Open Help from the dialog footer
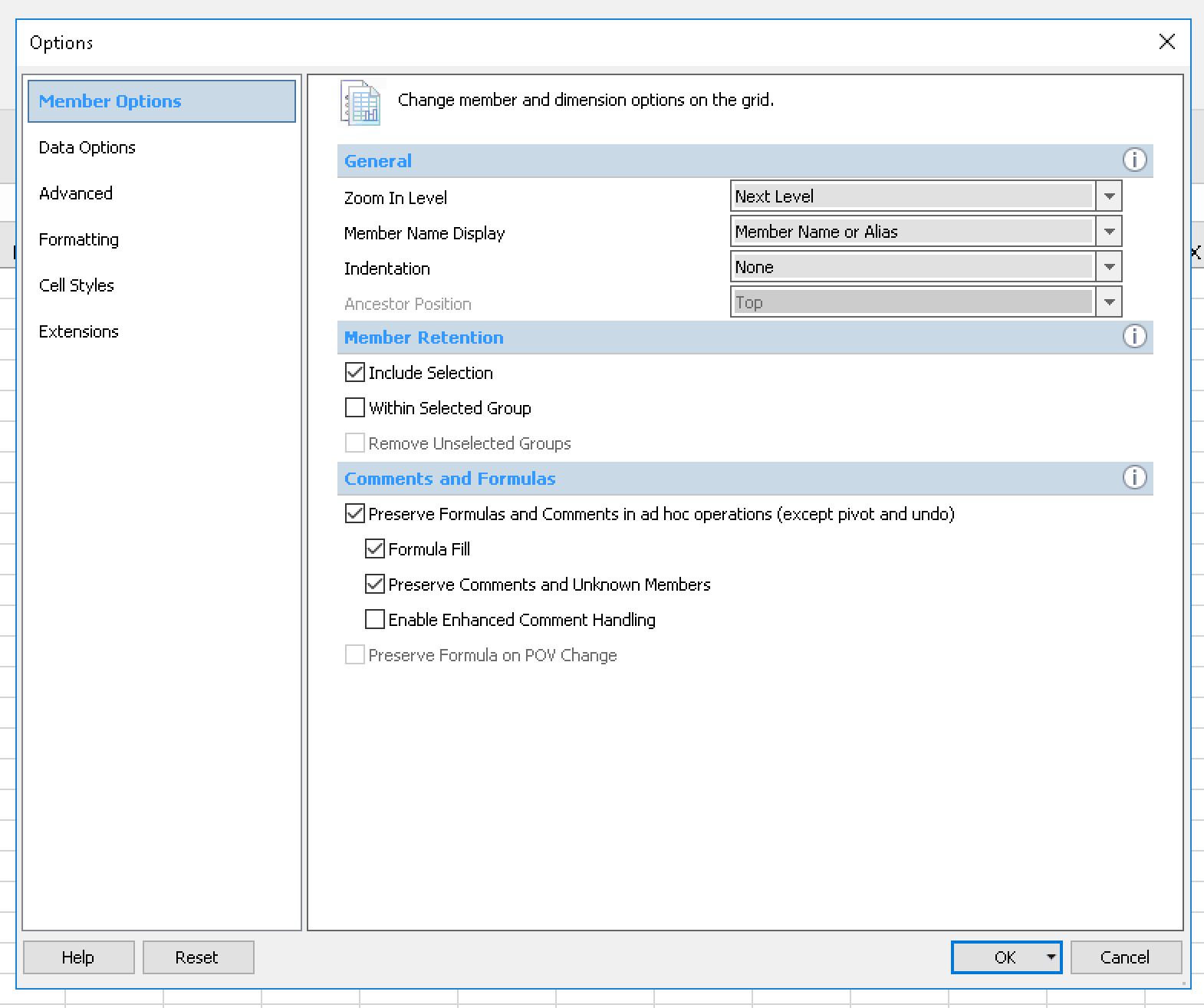1204x1008 pixels. point(78,957)
